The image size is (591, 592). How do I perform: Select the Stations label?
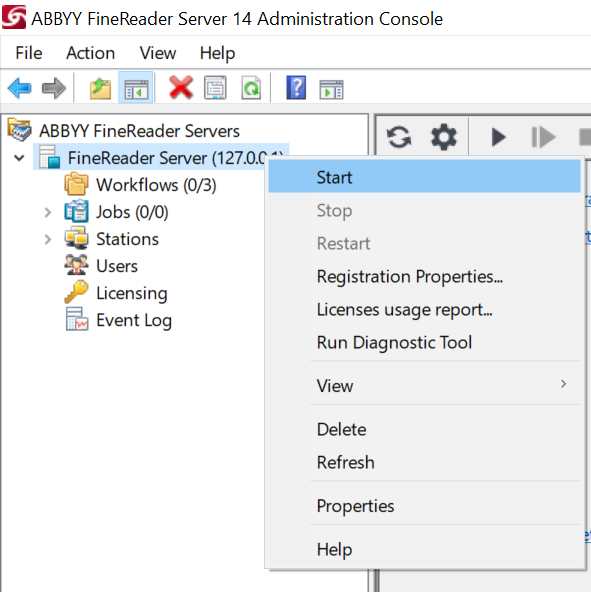pyautogui.click(x=127, y=239)
